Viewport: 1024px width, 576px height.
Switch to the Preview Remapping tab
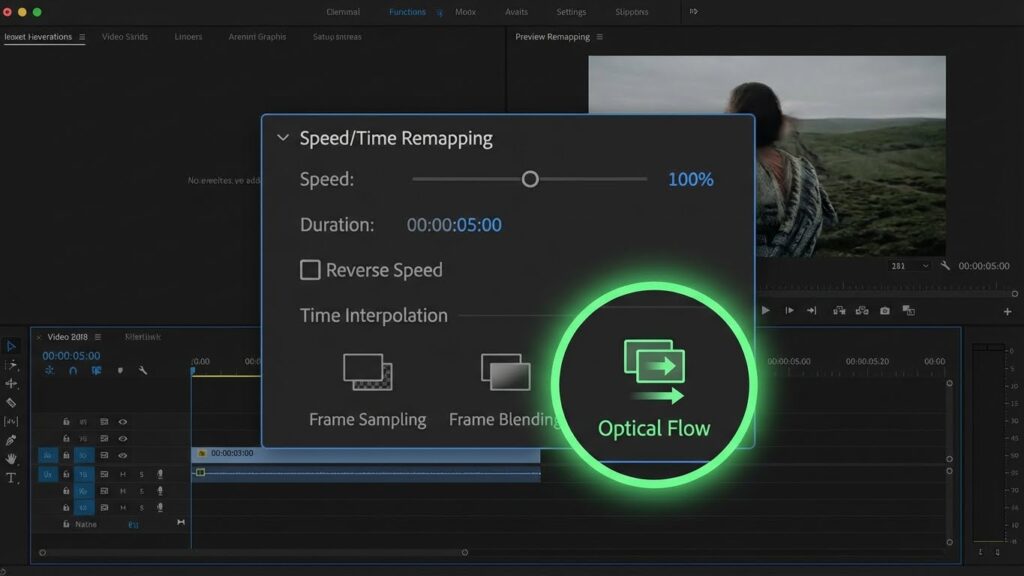coord(554,36)
